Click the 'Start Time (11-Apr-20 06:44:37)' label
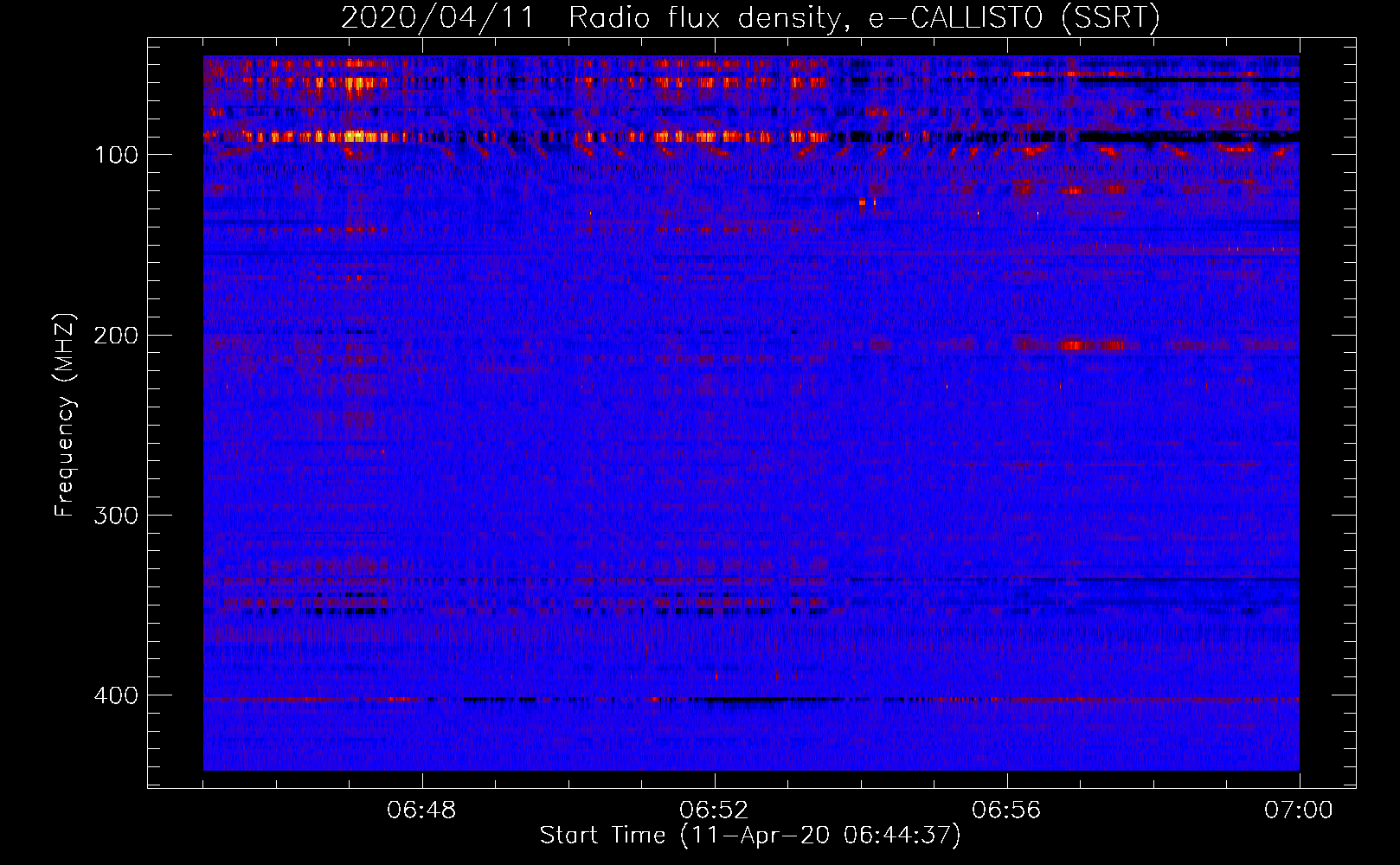The width and height of the screenshot is (1400, 865). click(750, 836)
